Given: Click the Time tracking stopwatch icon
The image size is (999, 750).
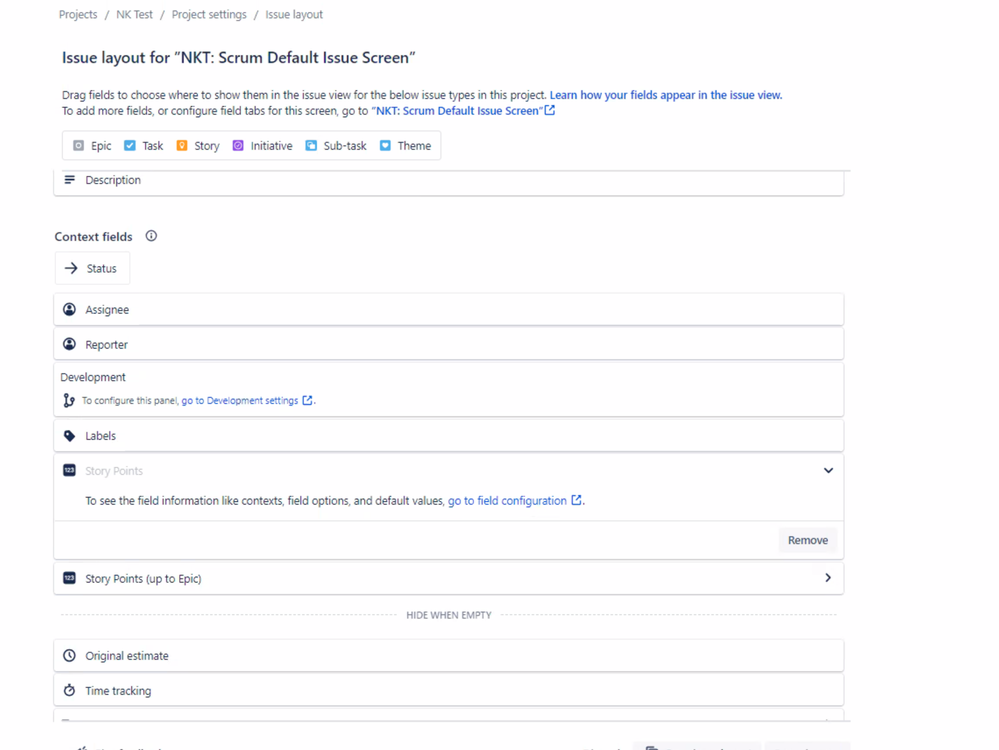Looking at the screenshot, I should [x=69, y=690].
